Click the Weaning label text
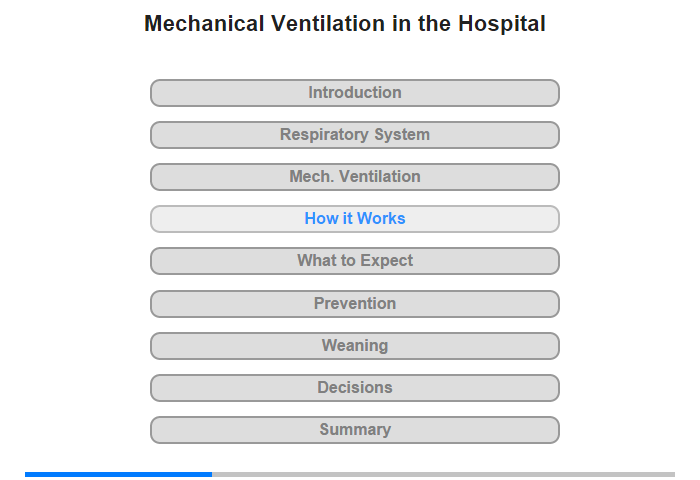 [354, 346]
